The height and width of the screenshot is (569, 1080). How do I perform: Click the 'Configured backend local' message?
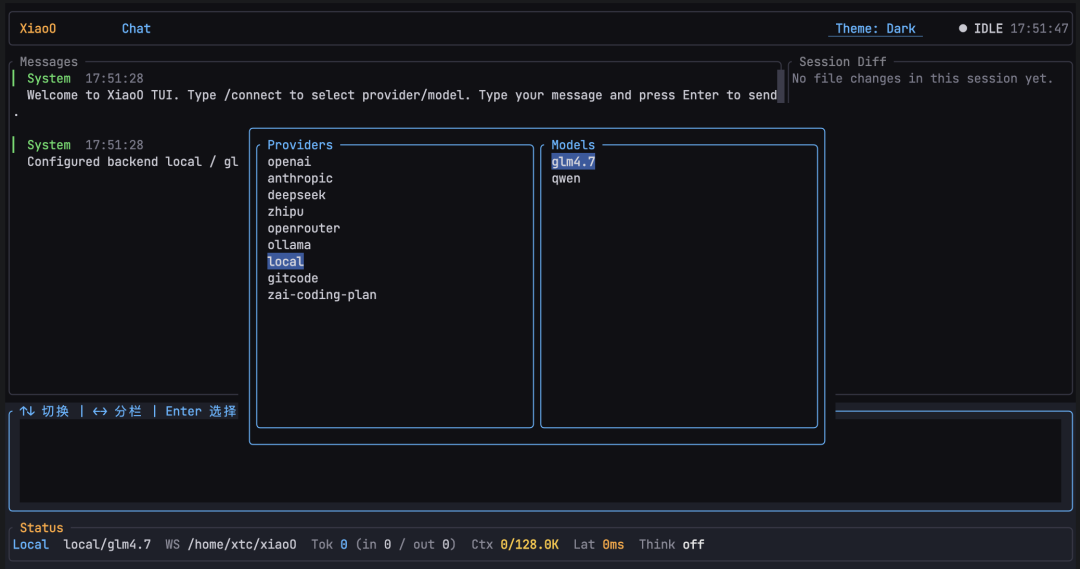tap(132, 162)
